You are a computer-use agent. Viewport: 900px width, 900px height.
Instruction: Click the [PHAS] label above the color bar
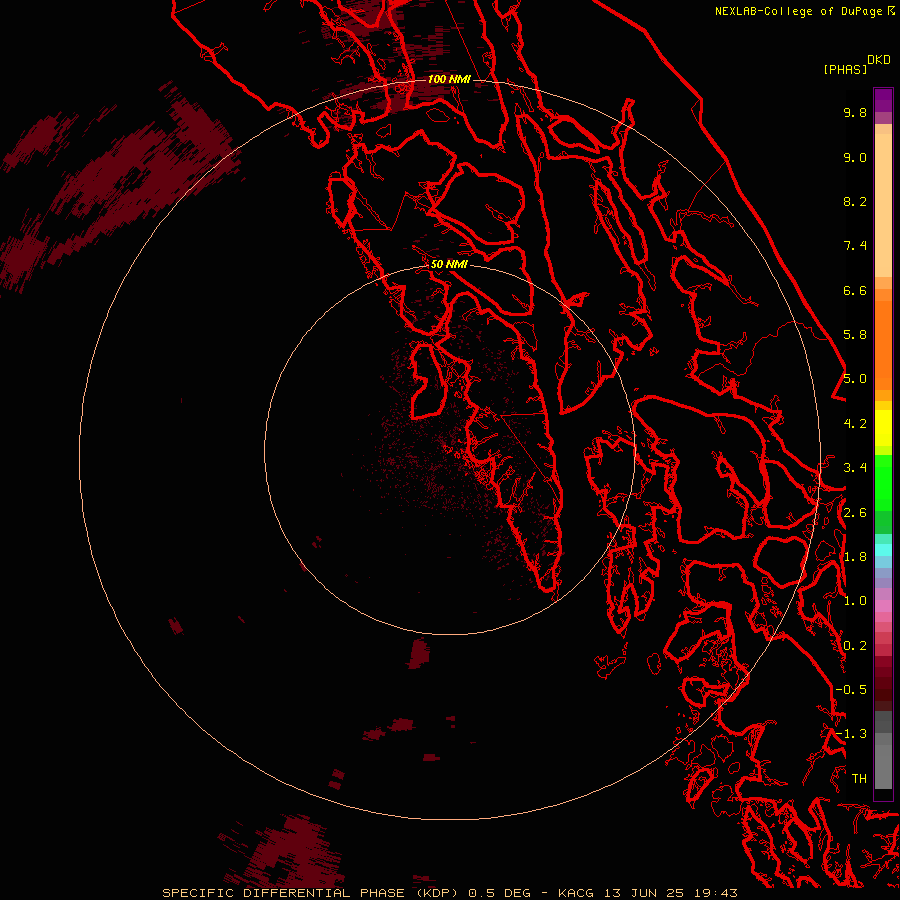(845, 69)
